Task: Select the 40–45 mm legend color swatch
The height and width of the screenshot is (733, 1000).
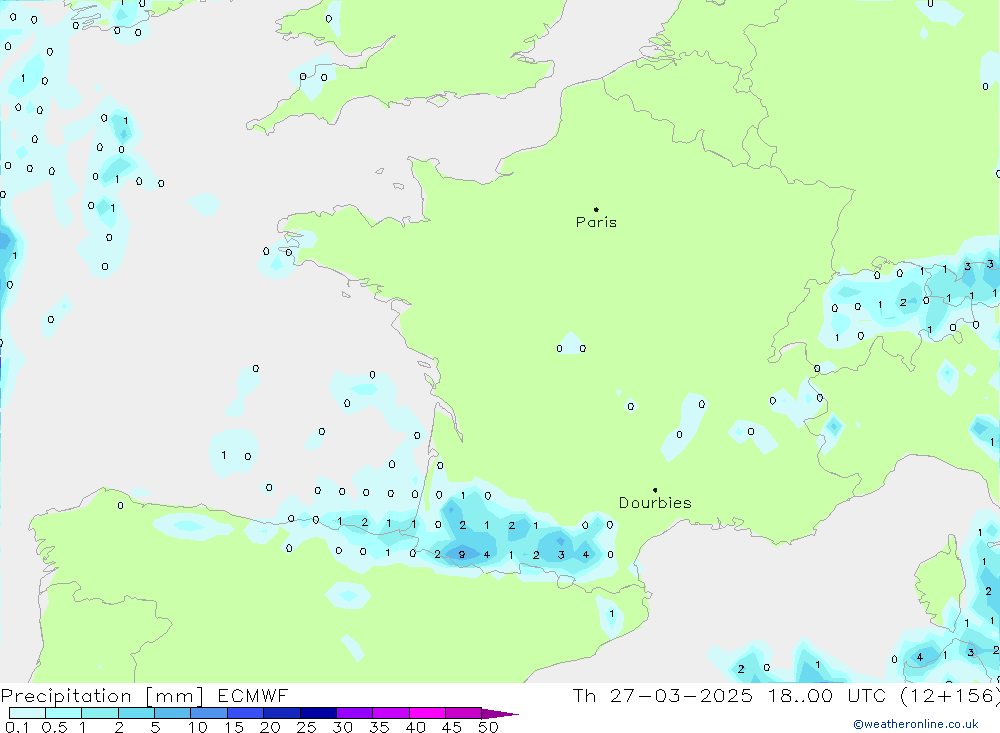Action: point(427,713)
